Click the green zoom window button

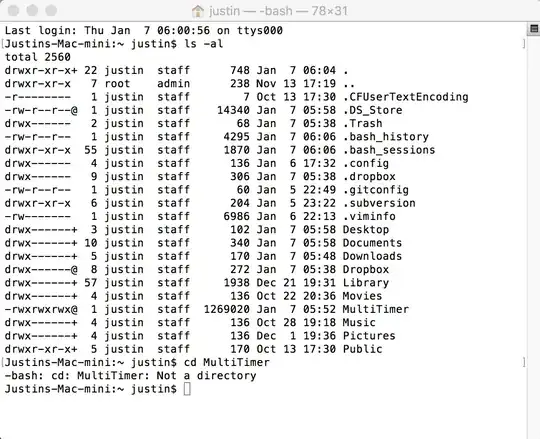[x=51, y=10]
